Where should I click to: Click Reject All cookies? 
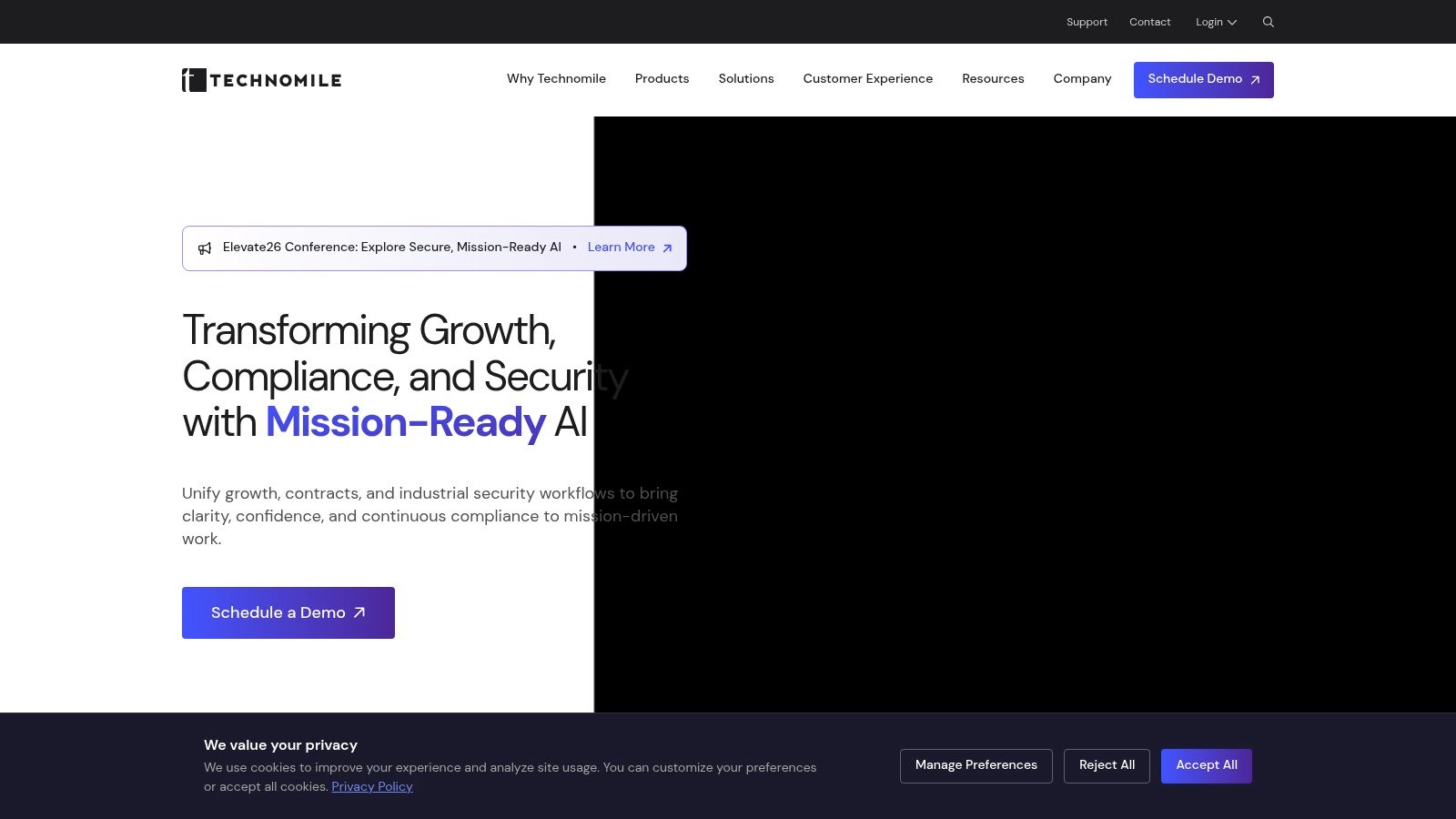1107,765
